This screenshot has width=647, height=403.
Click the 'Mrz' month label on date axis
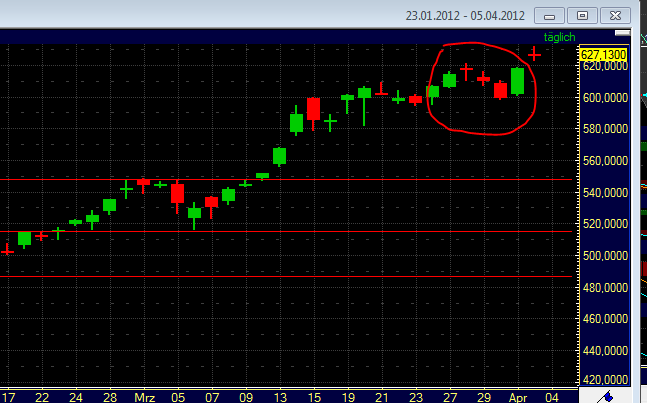144,398
